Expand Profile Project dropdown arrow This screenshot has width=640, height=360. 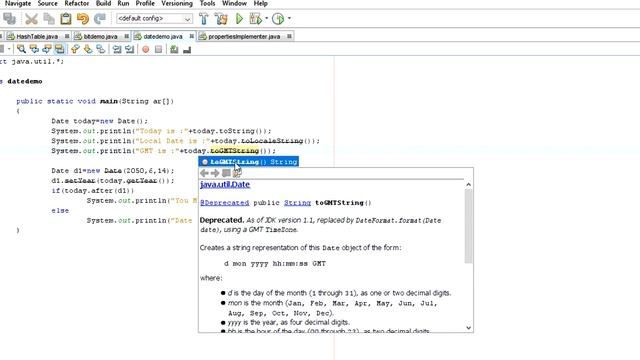[289, 18]
